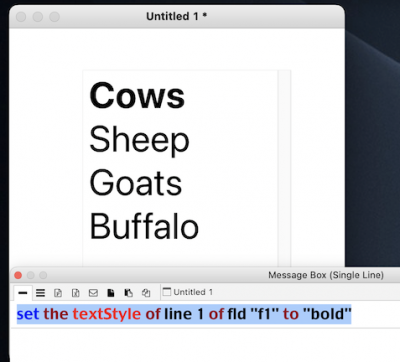
Task: Close the Message Box with red button
Action: point(18,275)
